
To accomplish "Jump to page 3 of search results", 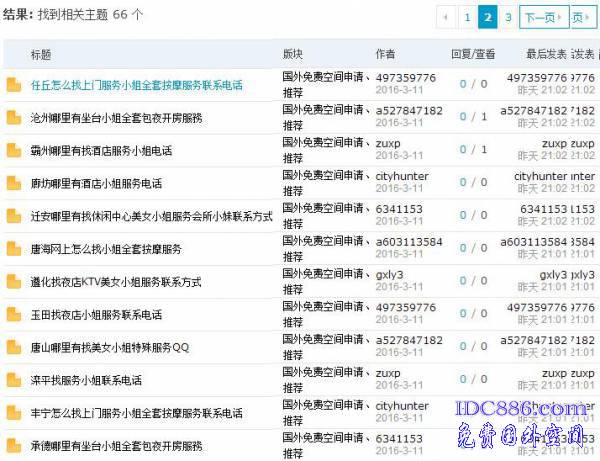I will coord(508,17).
